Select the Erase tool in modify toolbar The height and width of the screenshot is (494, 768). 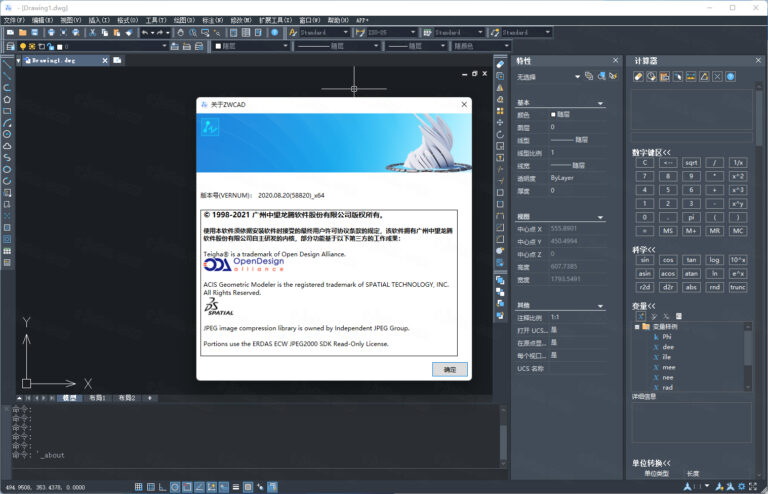pyautogui.click(x=500, y=64)
